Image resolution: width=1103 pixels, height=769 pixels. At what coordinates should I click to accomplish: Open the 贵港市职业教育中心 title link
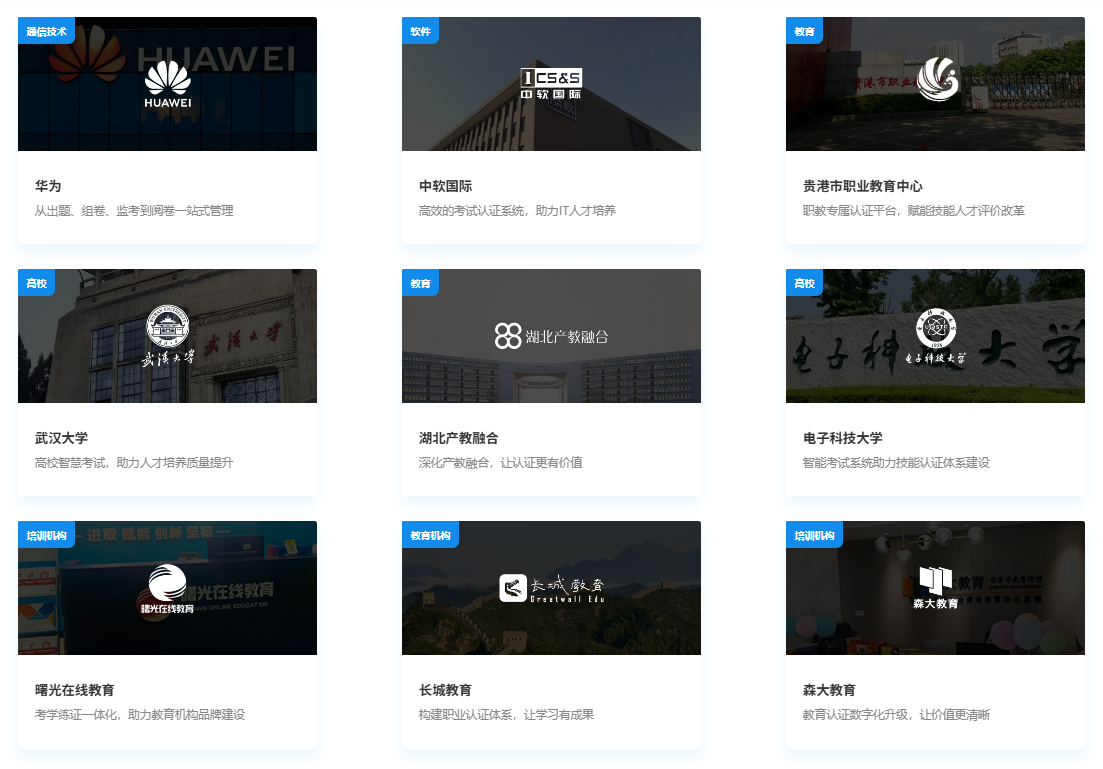coord(862,186)
